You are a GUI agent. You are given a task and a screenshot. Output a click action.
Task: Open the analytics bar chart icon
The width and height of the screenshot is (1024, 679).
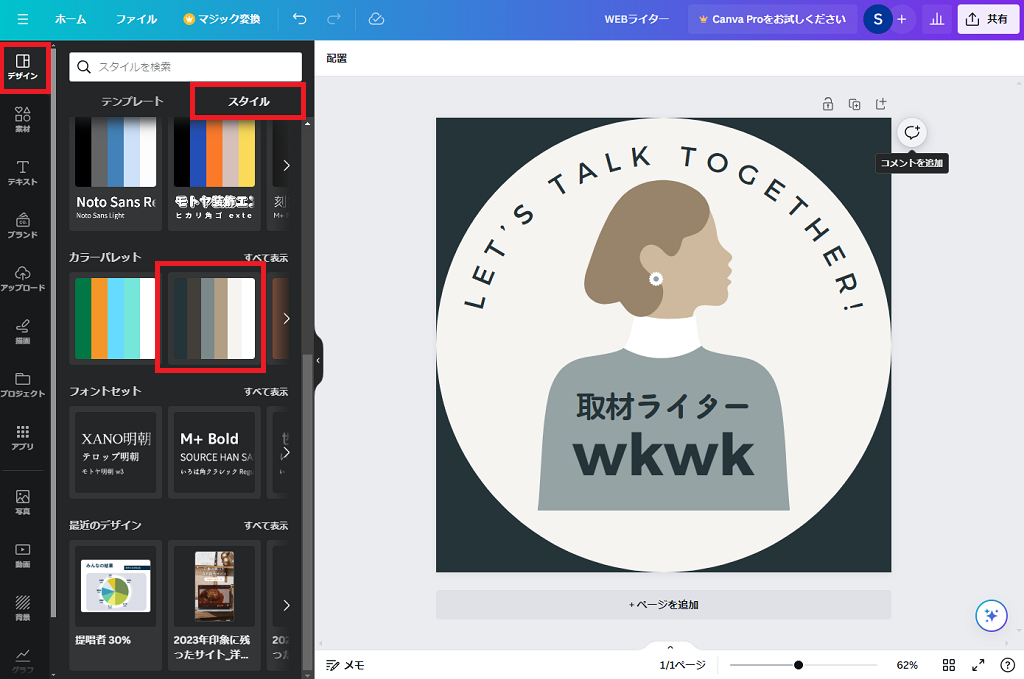pyautogui.click(x=936, y=19)
